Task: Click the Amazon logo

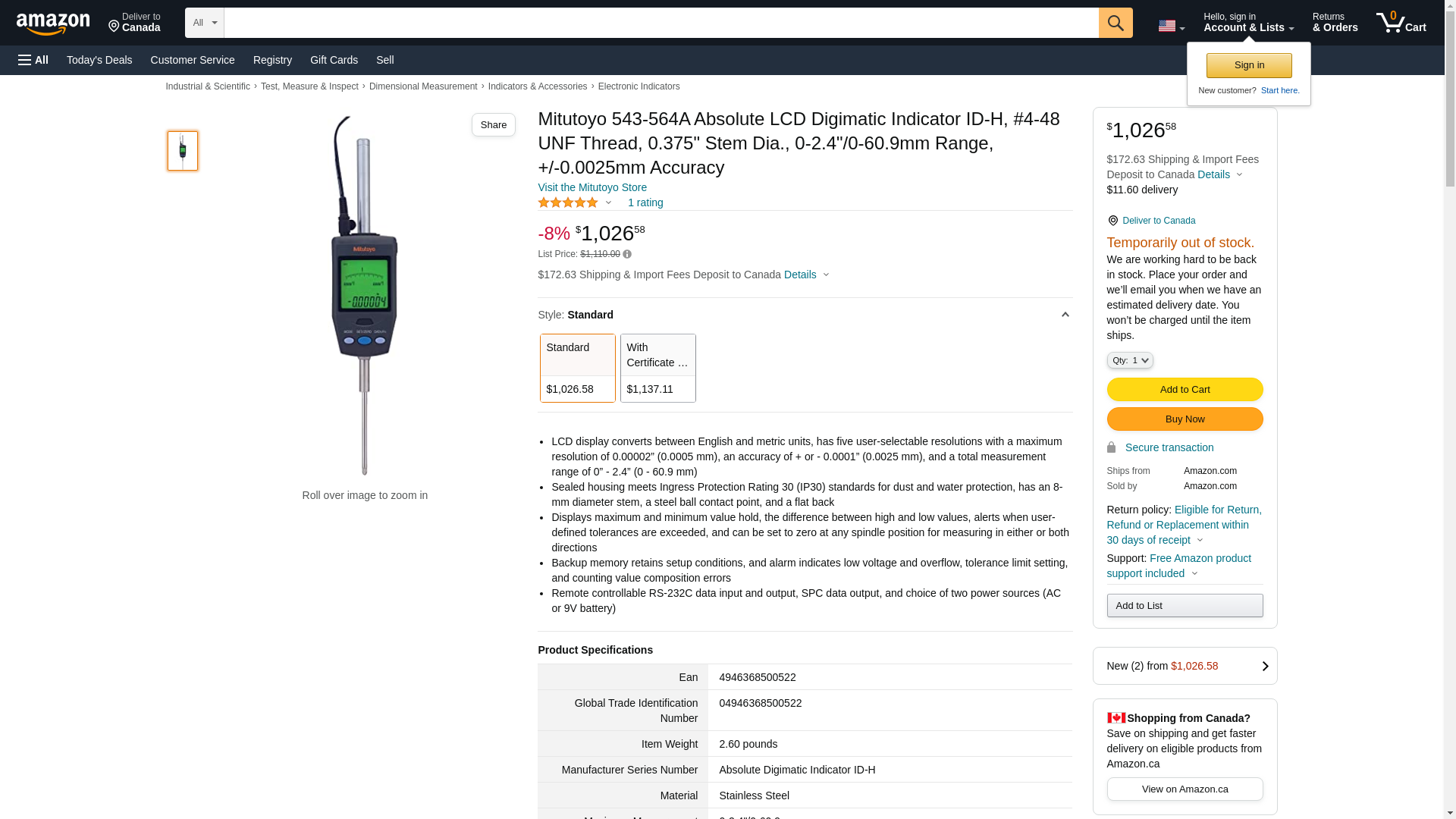Action: [53, 24]
